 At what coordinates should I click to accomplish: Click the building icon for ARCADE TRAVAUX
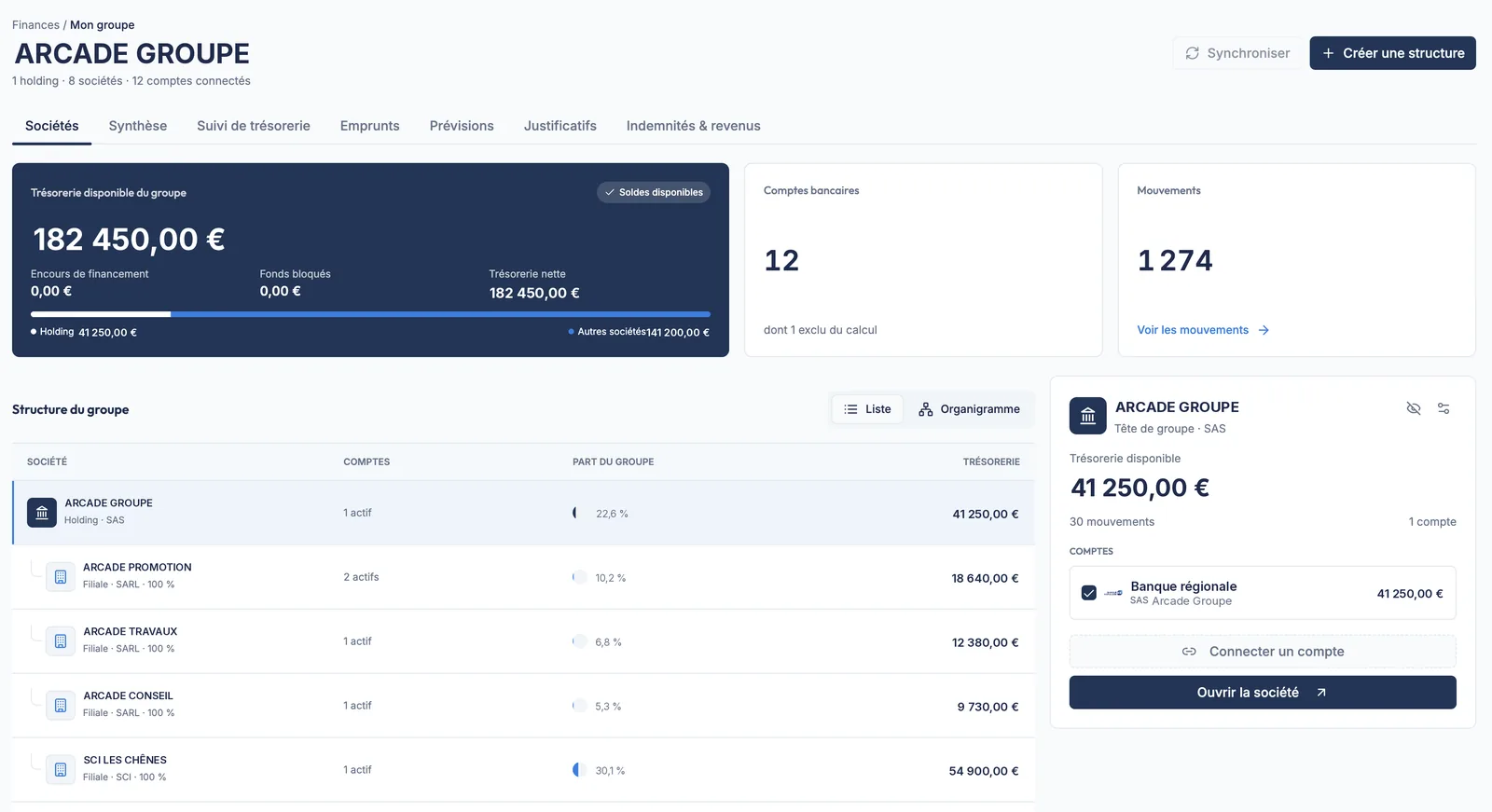(x=61, y=641)
